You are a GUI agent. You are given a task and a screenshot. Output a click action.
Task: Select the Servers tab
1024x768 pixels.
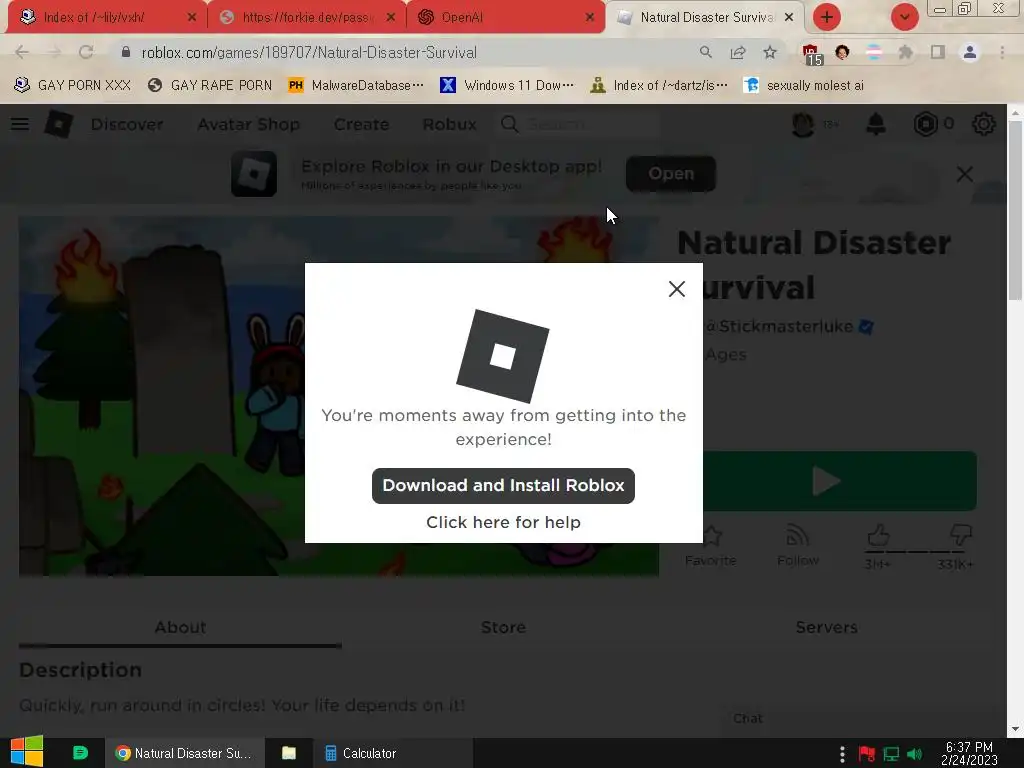coord(826,627)
